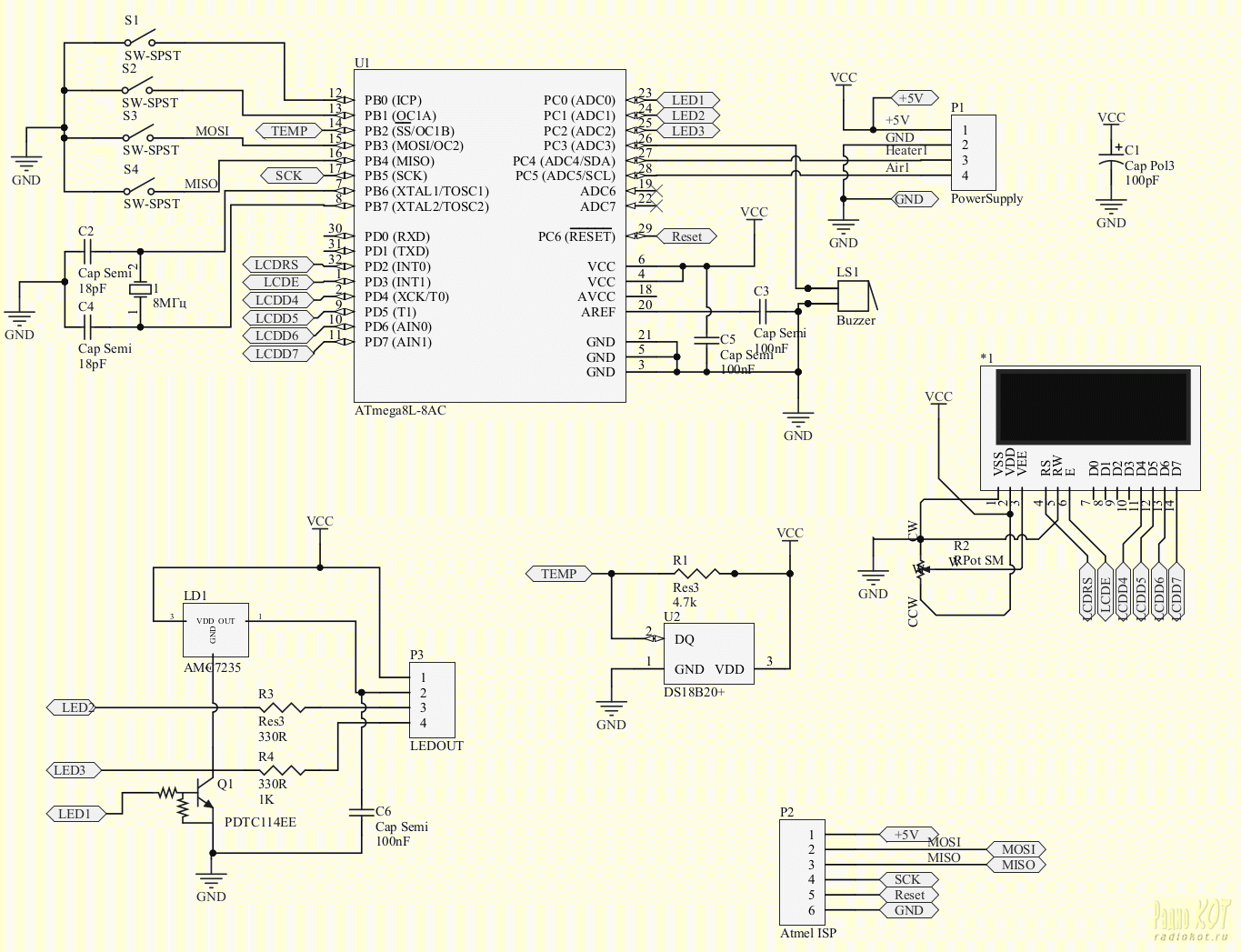The image size is (1241, 952).
Task: Select the DS18B20+ temperature sensor U2
Action: click(708, 654)
